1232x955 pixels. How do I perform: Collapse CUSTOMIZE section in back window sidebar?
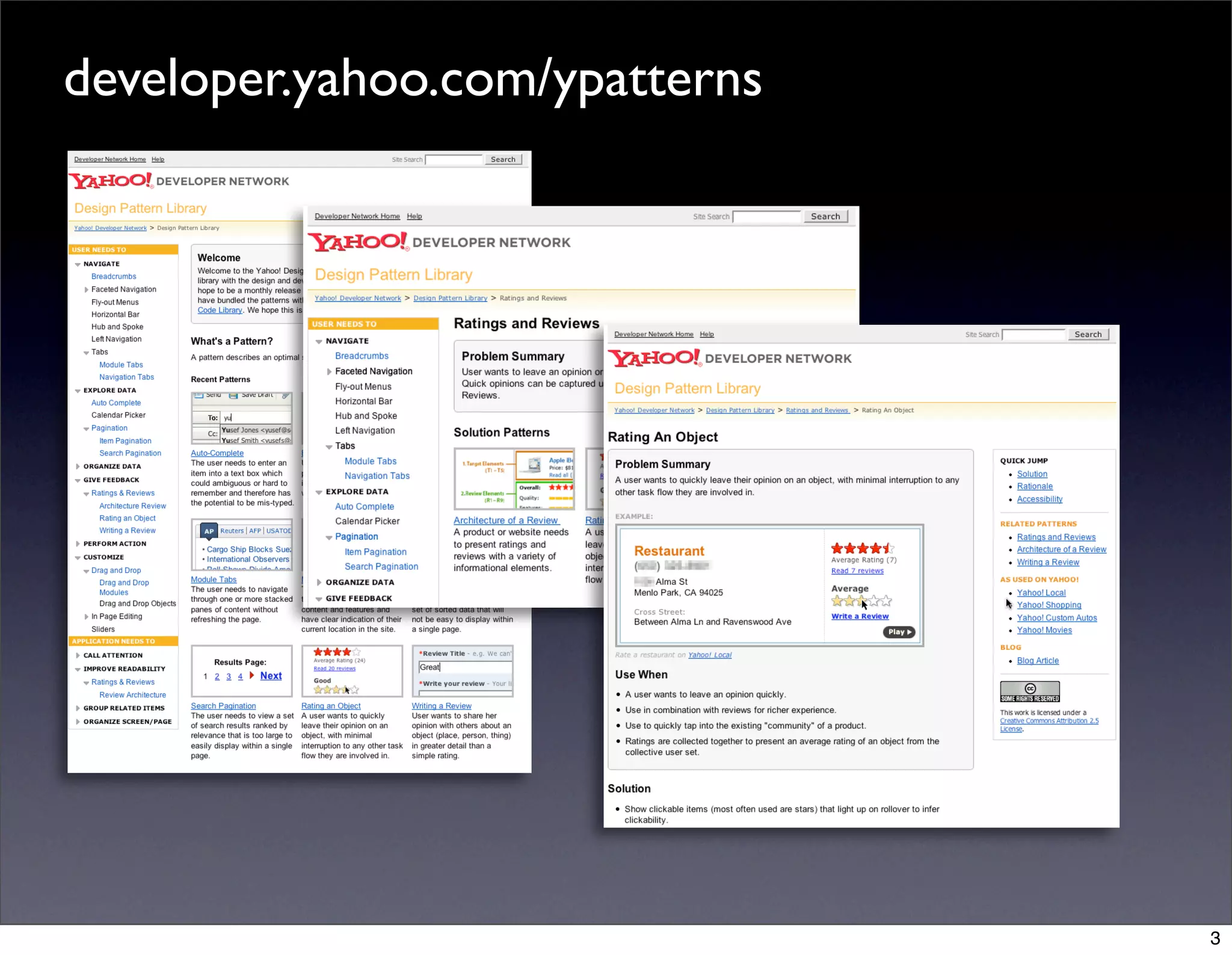click(78, 558)
